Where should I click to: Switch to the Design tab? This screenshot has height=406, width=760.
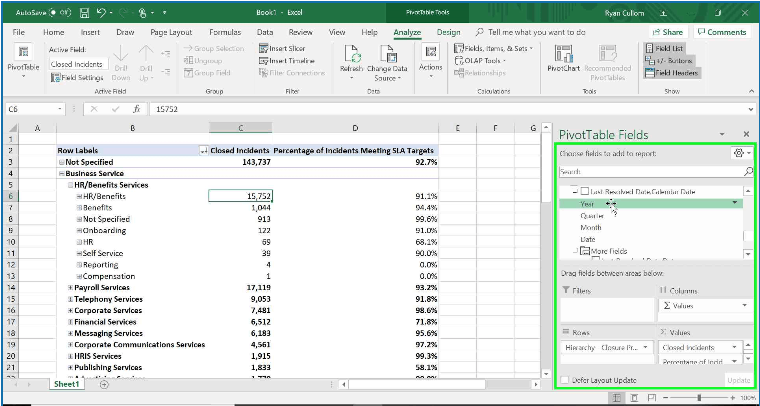coord(448,32)
